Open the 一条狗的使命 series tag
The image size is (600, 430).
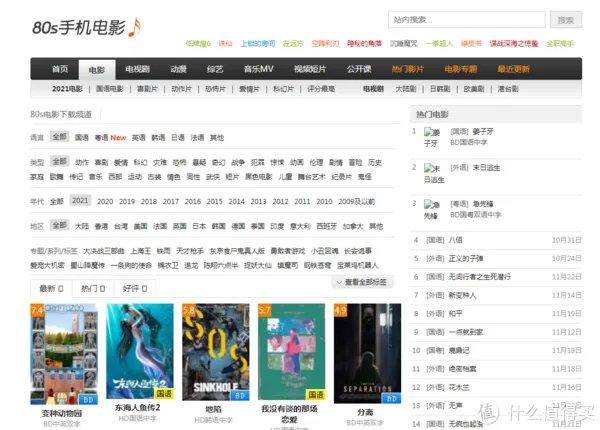[x=131, y=265]
